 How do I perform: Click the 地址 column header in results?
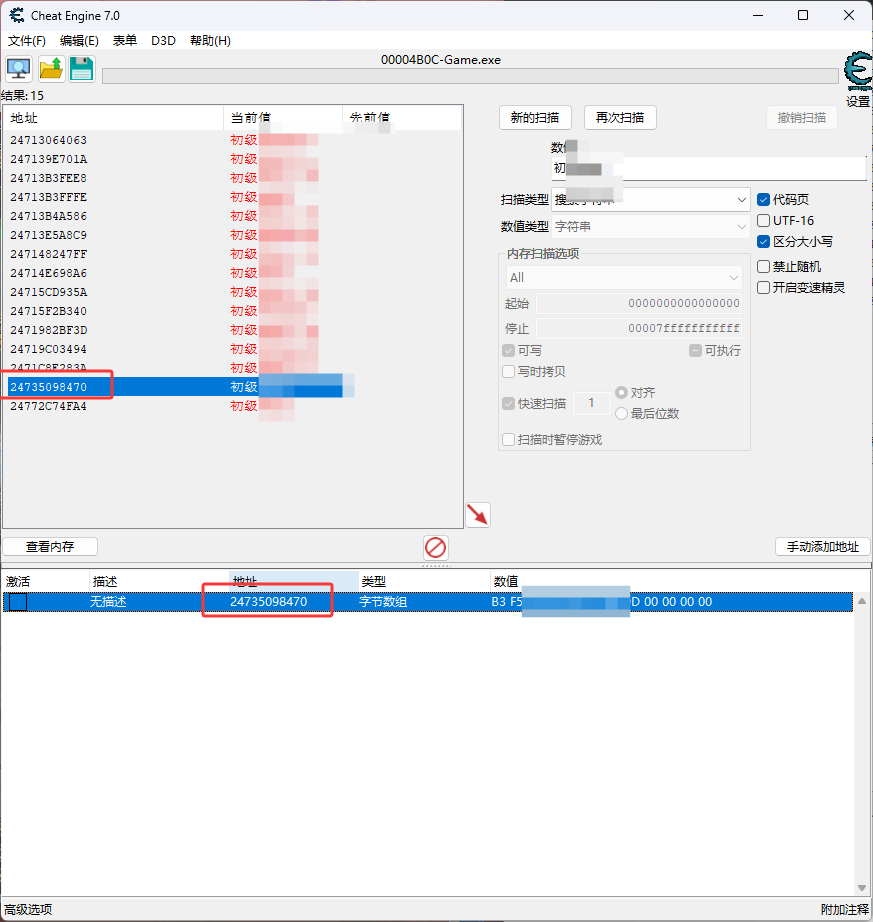click(113, 118)
